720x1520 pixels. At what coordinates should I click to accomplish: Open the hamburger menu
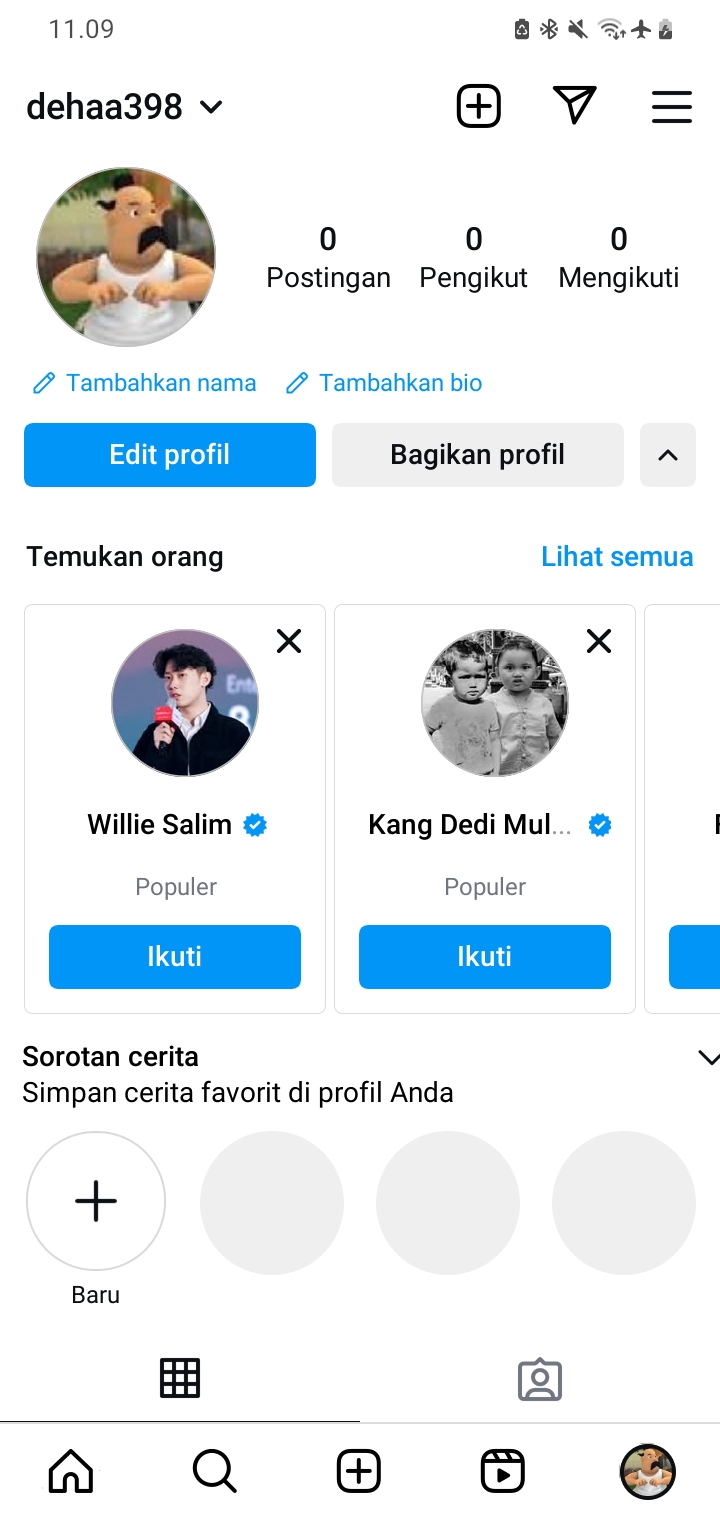point(671,107)
